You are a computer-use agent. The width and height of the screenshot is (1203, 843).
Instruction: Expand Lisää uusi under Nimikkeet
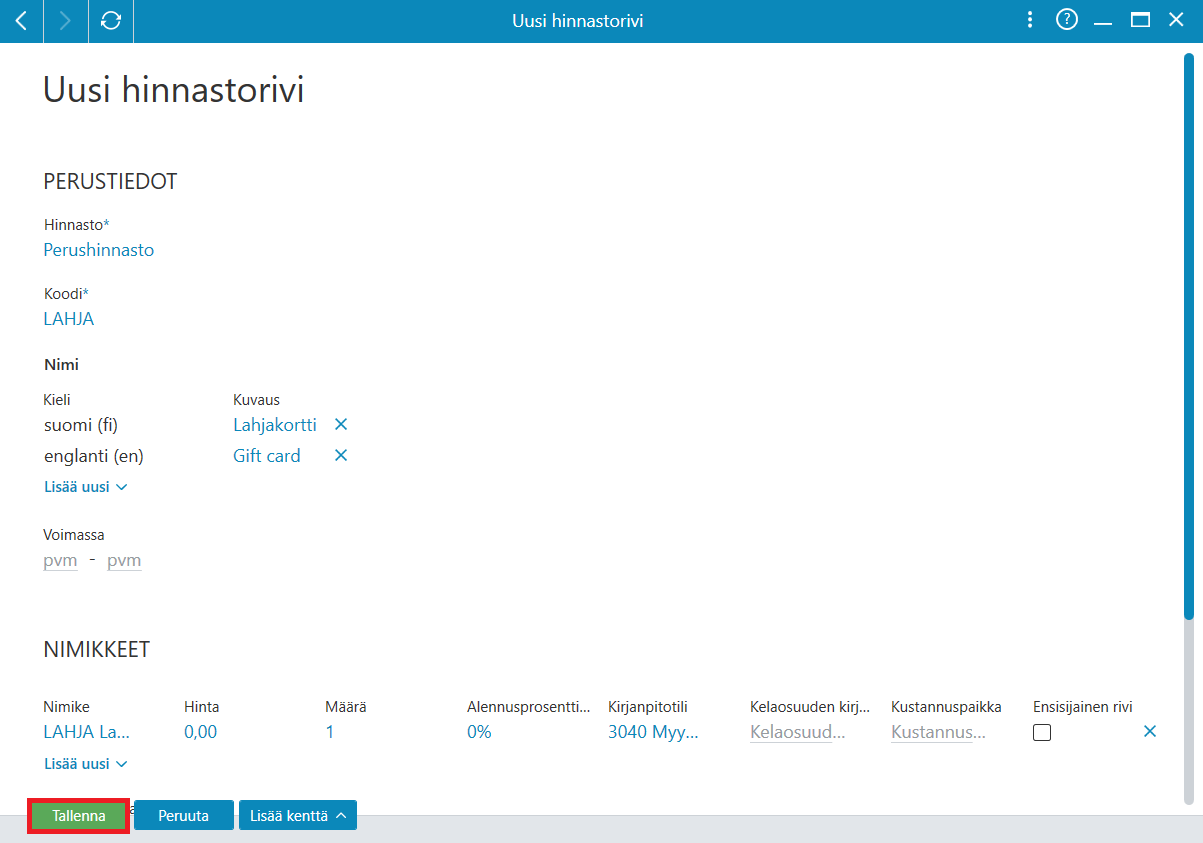pos(86,764)
